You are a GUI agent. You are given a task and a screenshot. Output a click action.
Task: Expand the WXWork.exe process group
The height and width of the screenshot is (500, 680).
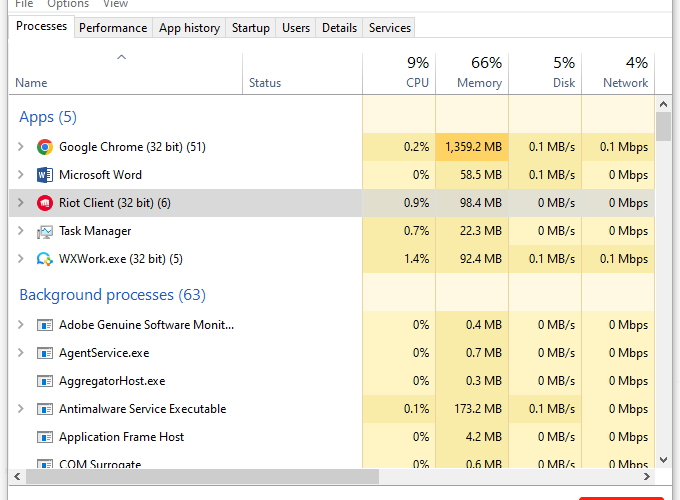(20, 259)
